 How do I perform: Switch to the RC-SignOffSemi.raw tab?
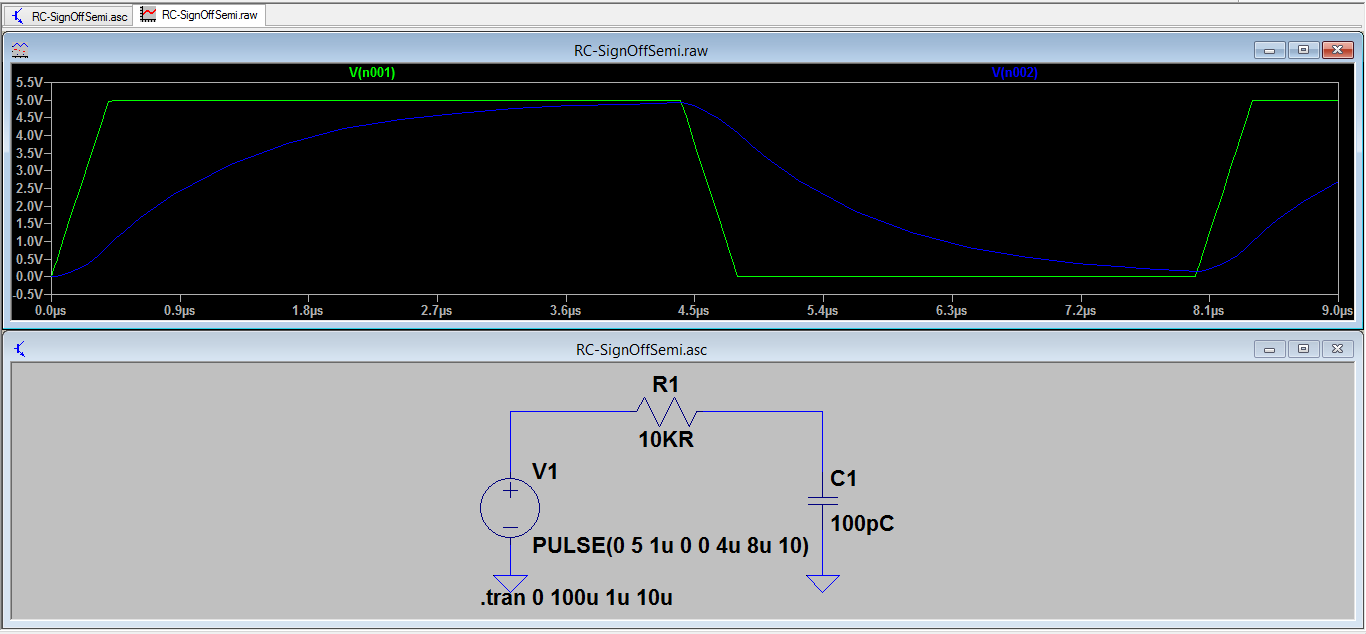click(200, 15)
